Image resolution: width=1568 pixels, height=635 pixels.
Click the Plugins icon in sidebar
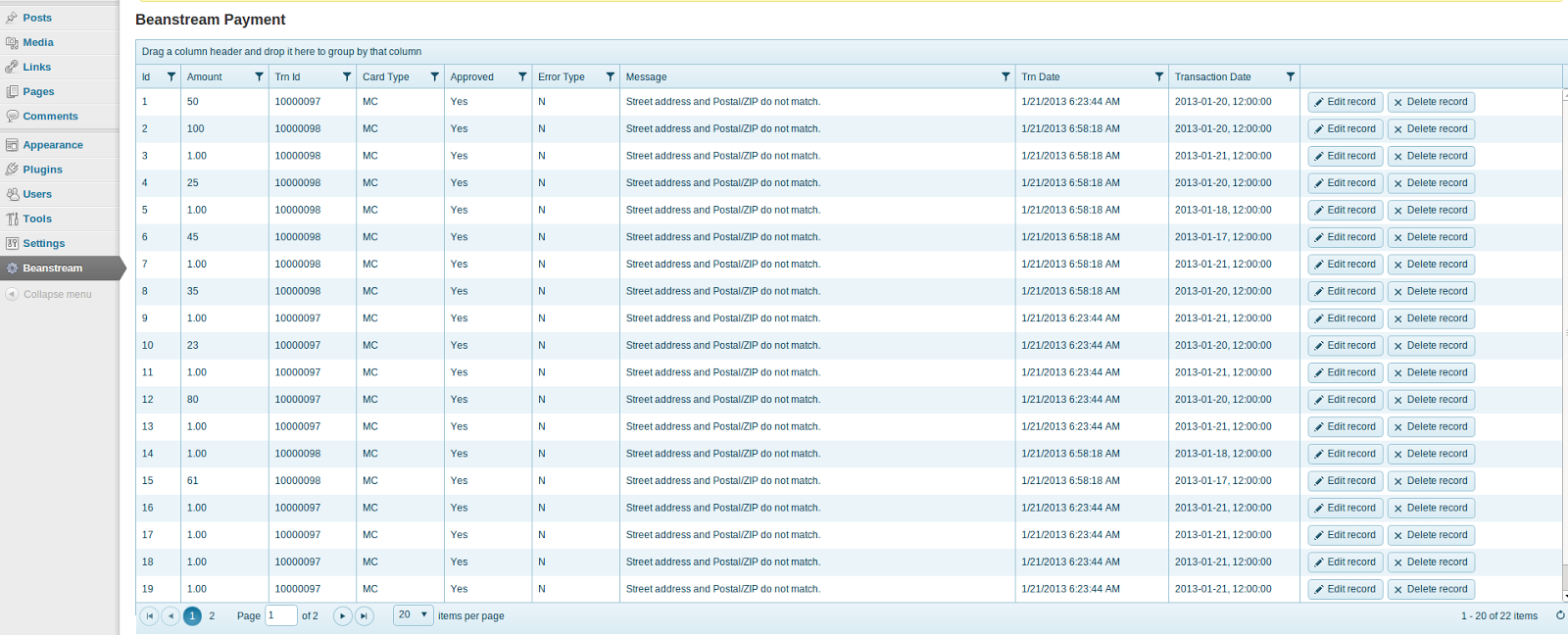[x=12, y=170]
